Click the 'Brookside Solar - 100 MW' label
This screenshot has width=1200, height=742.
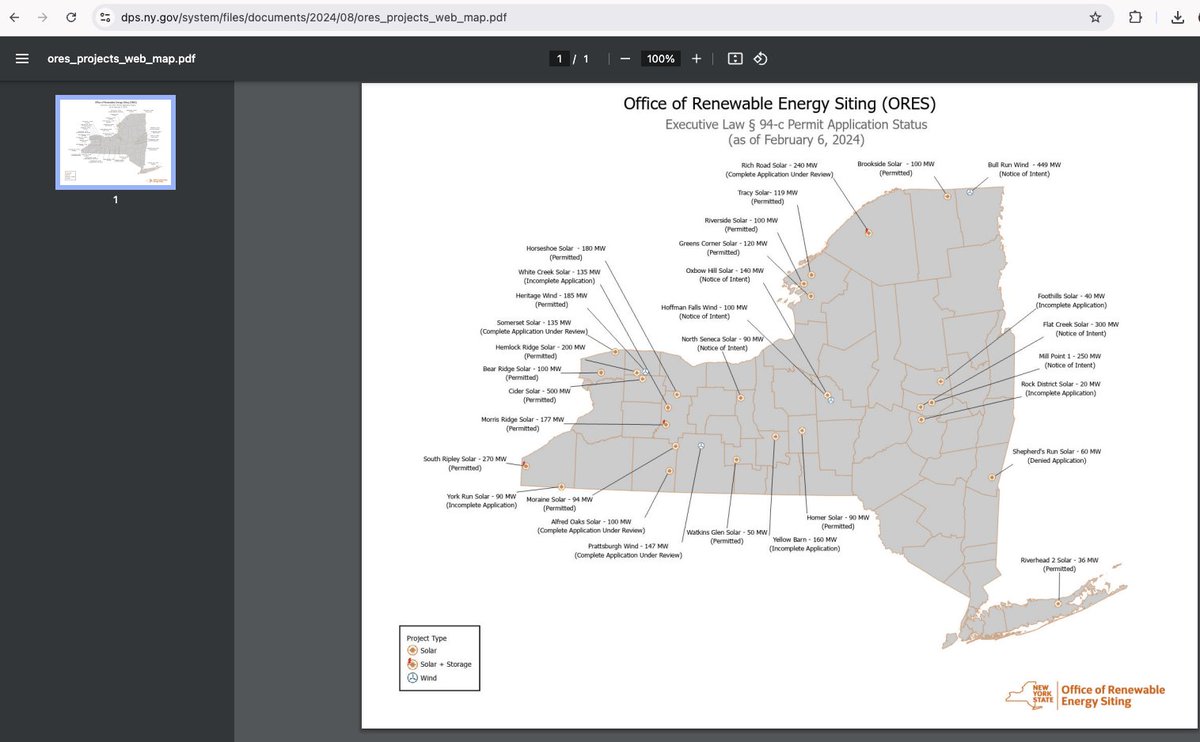click(x=896, y=163)
